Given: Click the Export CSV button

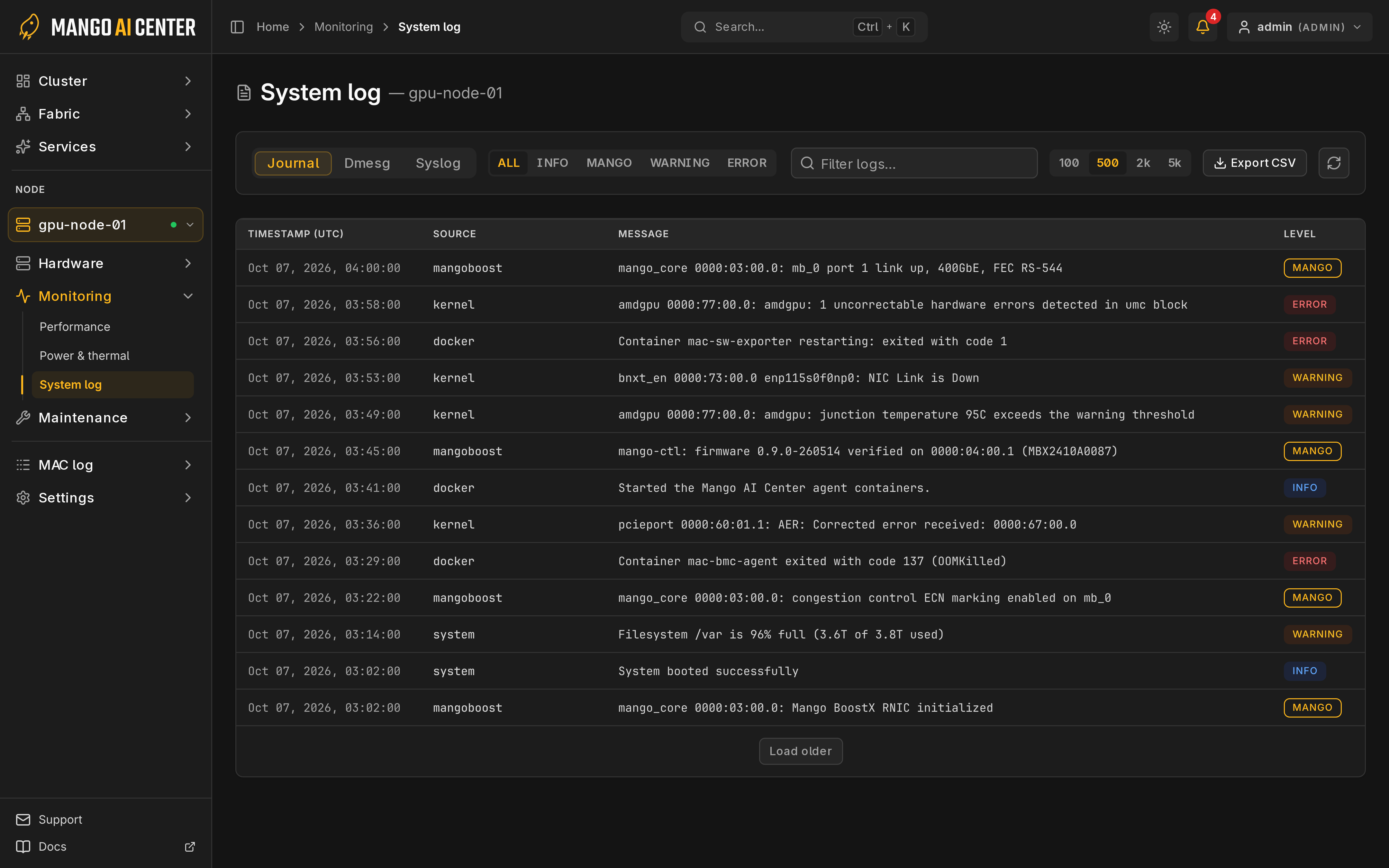Looking at the screenshot, I should pyautogui.click(x=1255, y=163).
